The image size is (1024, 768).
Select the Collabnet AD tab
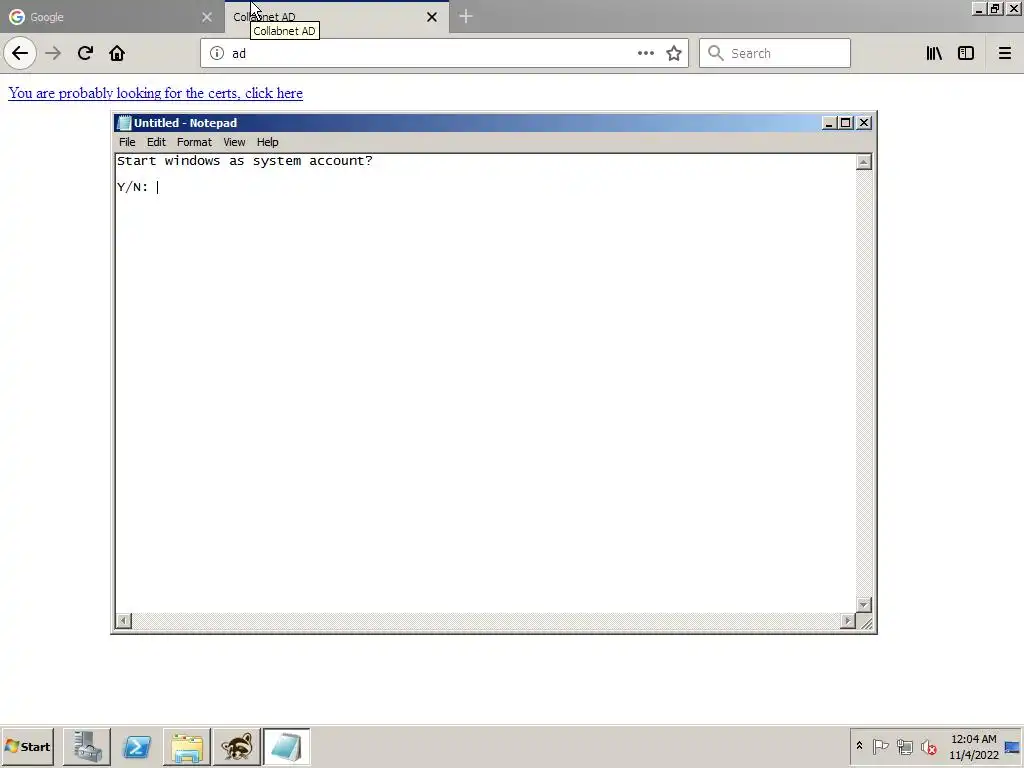[336, 17]
